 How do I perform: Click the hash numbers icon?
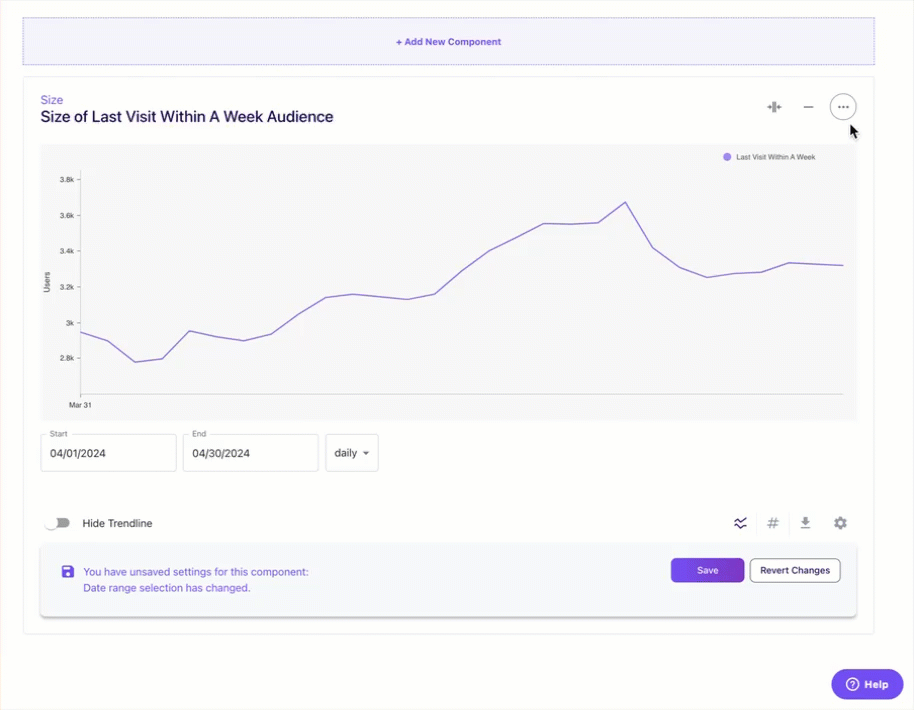(773, 523)
